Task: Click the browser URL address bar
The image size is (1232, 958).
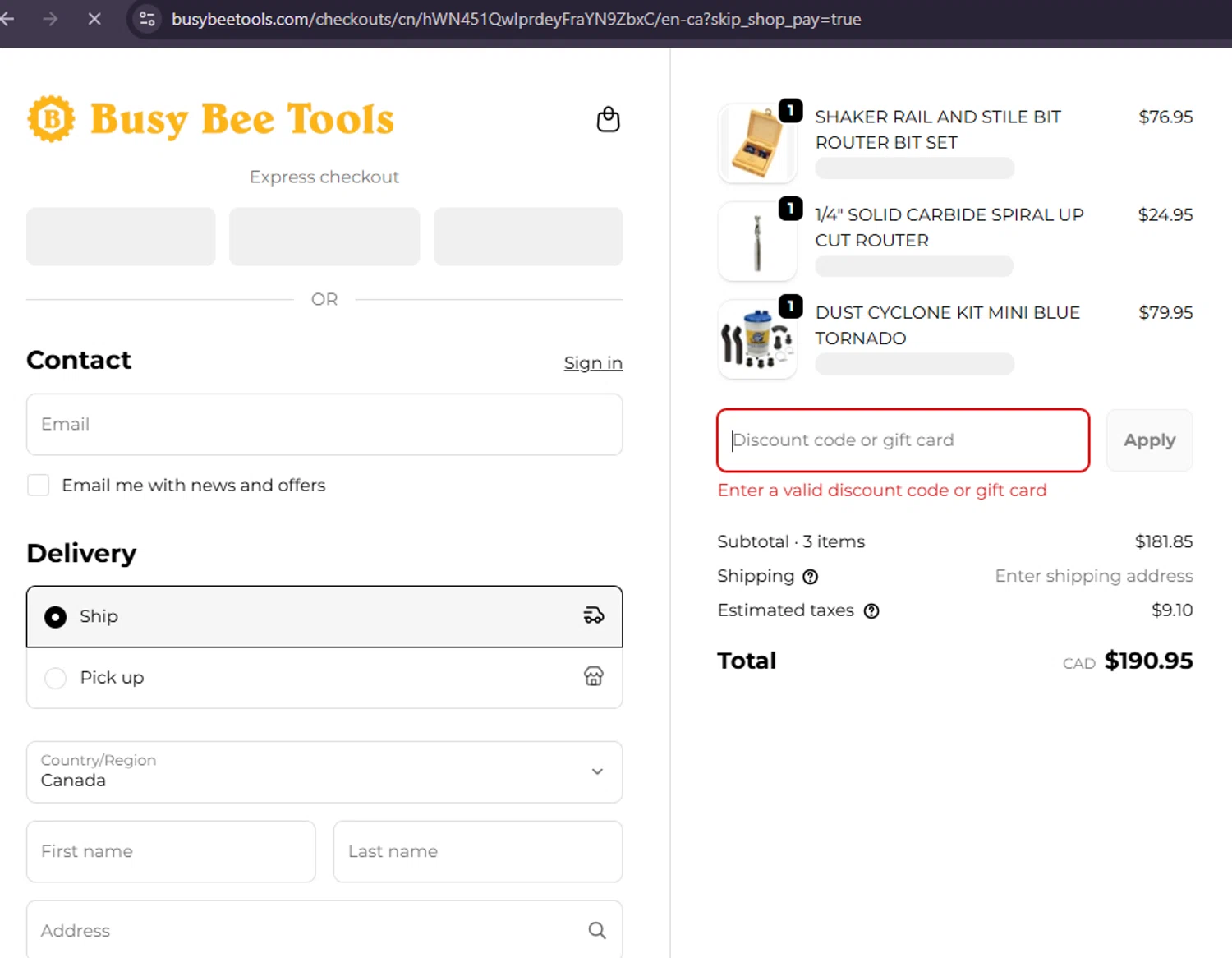Action: coord(516,19)
